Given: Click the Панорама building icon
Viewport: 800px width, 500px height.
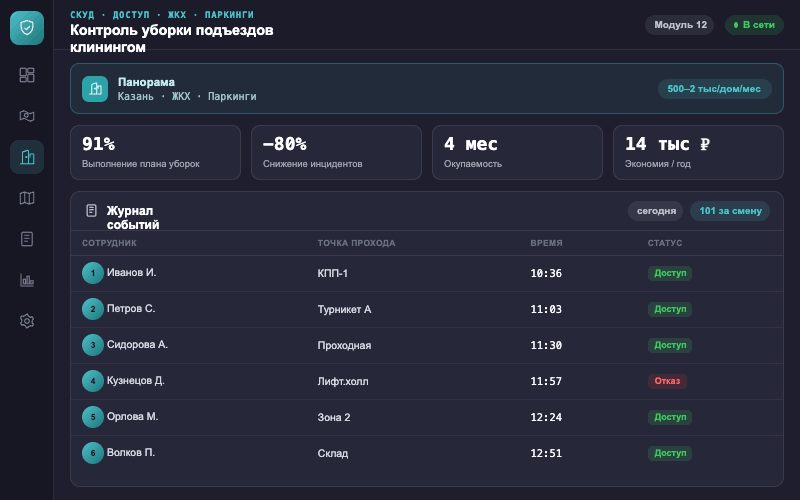Looking at the screenshot, I should pyautogui.click(x=95, y=89).
